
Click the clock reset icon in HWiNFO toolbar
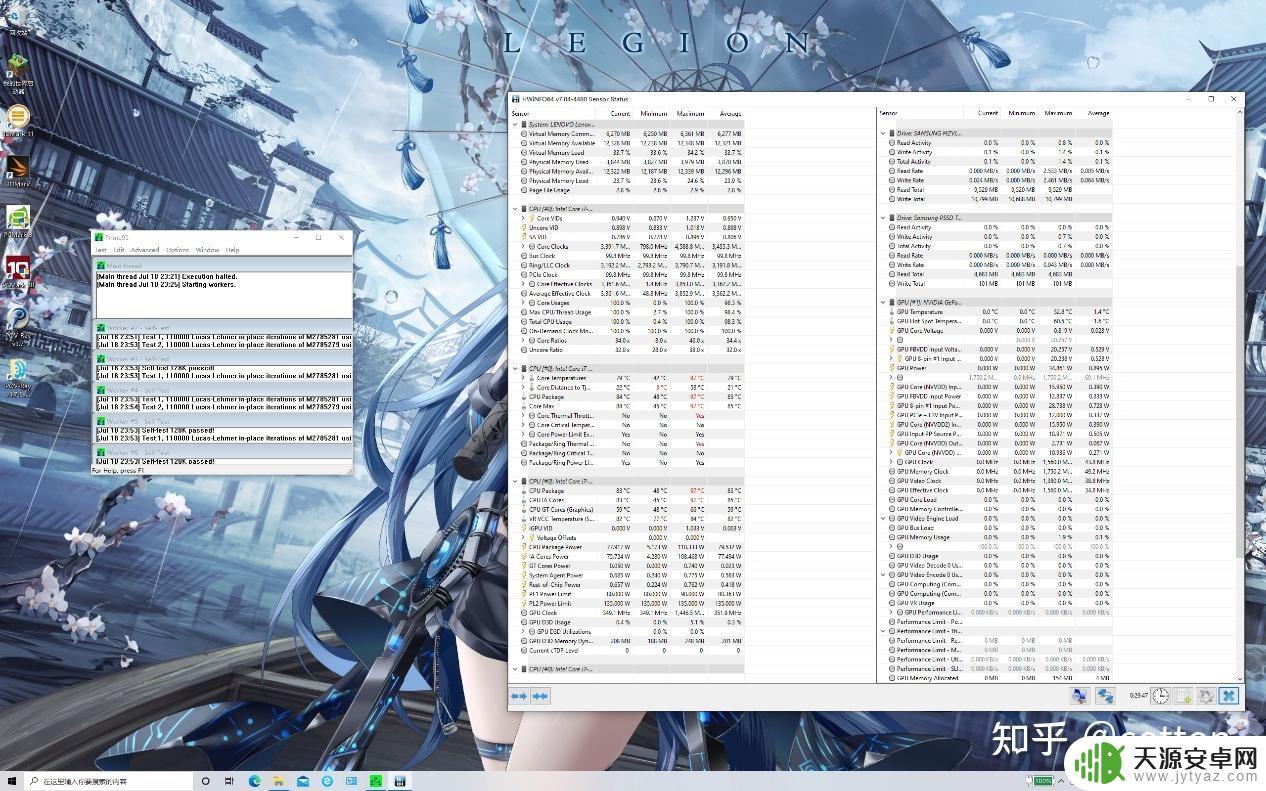(1161, 696)
